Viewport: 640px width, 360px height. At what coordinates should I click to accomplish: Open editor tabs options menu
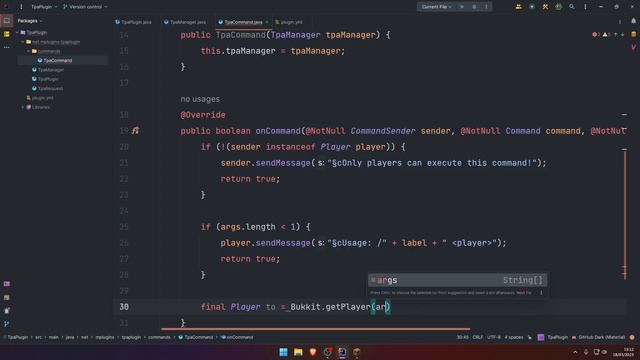pyautogui.click(x=620, y=22)
